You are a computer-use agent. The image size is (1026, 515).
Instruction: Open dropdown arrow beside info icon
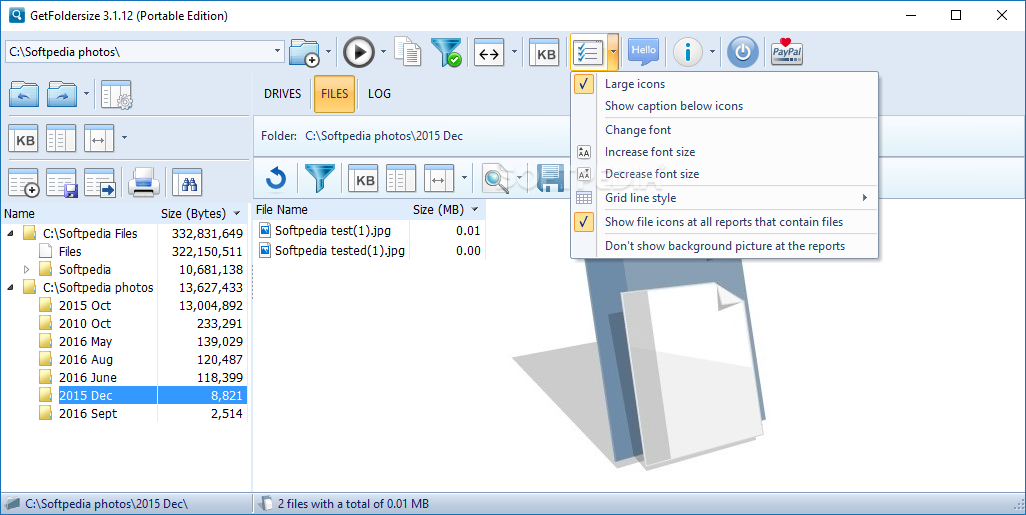pos(712,52)
